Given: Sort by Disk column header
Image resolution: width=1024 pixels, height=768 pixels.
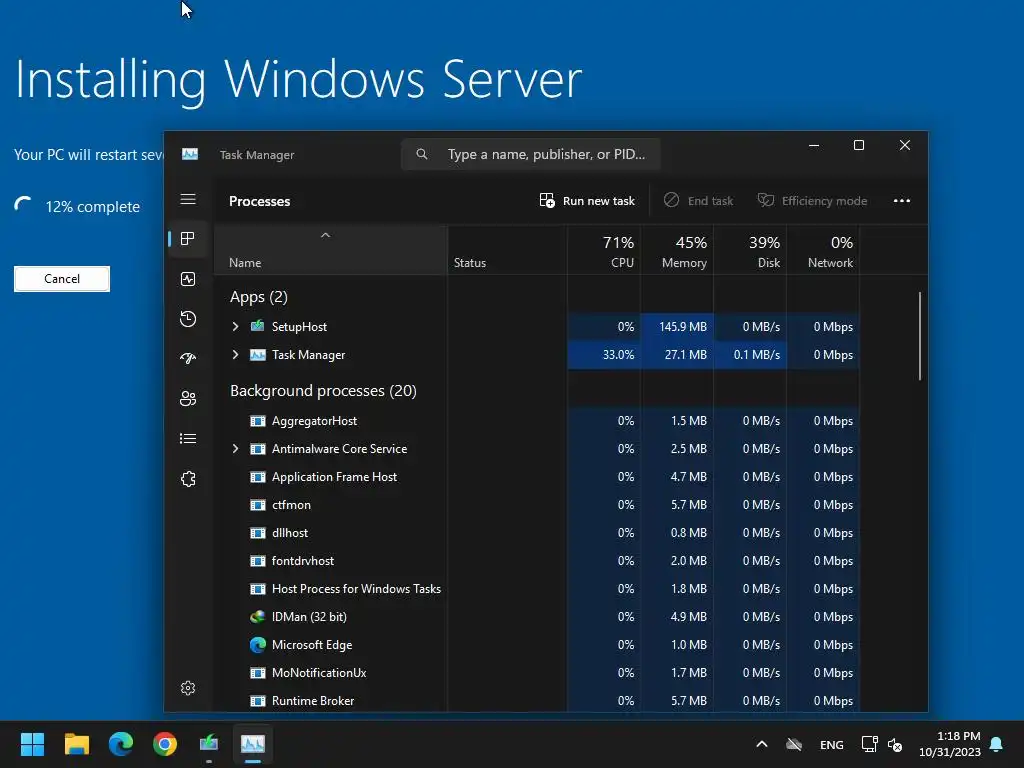Looking at the screenshot, I should coord(750,251).
